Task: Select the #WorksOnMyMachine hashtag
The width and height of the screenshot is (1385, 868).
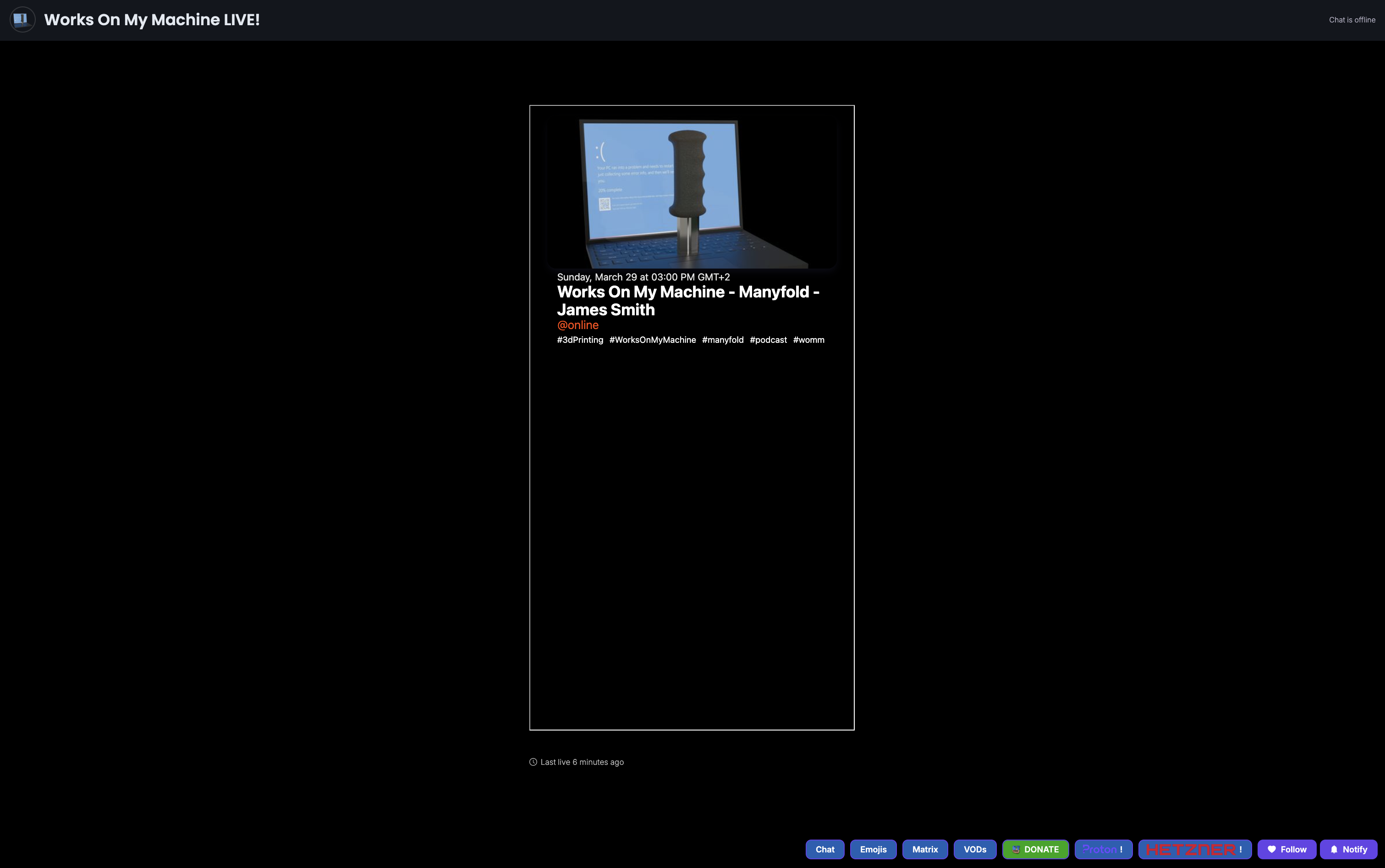Action: (x=652, y=340)
